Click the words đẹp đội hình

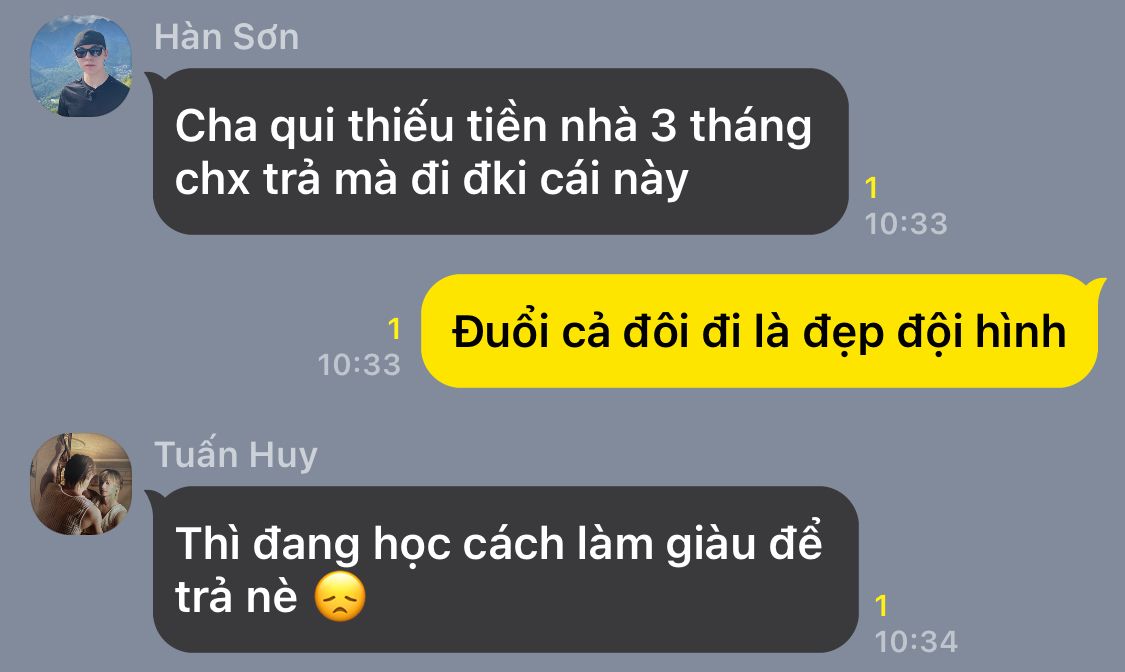[x=935, y=333]
